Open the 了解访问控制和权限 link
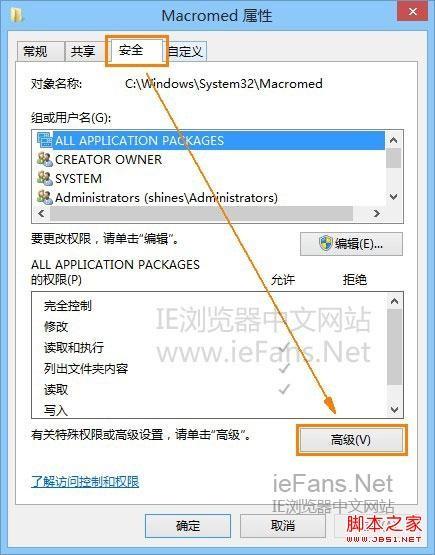The height and width of the screenshot is (555, 435). click(85, 481)
